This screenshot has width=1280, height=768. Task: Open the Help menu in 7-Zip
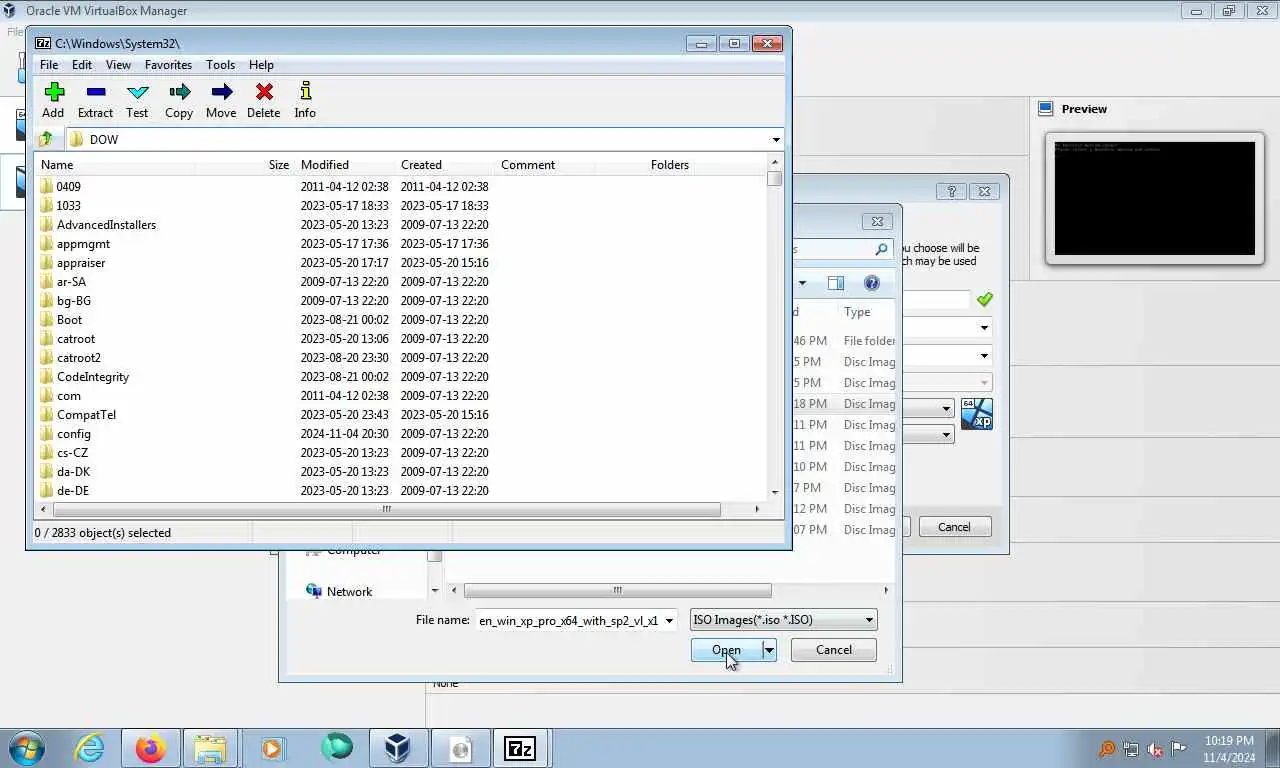click(x=261, y=65)
